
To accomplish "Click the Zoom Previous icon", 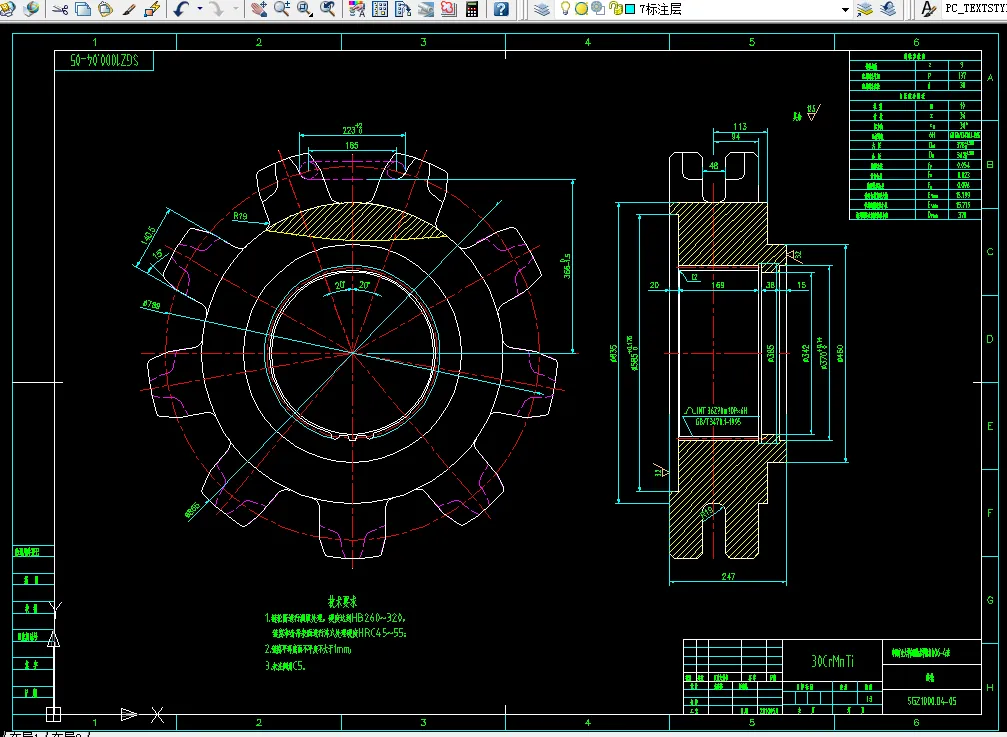I will click(328, 9).
